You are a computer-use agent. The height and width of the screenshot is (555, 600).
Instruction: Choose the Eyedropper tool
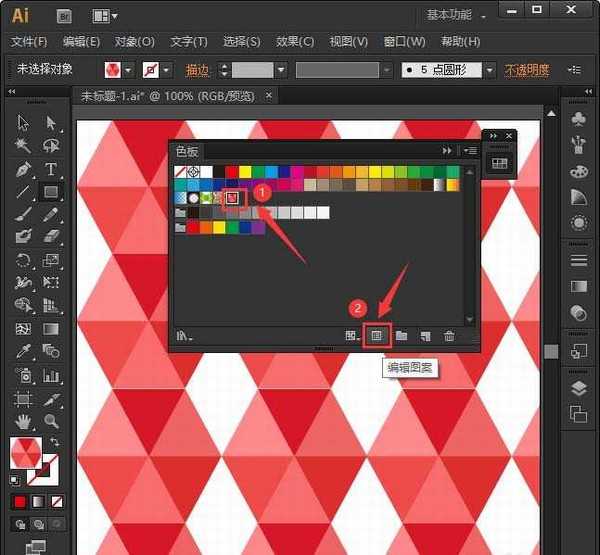tap(23, 351)
